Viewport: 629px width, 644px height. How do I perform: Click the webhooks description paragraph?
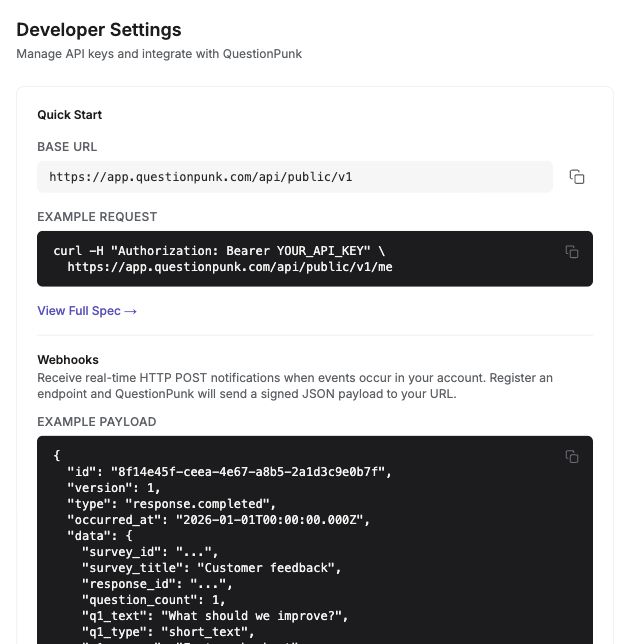coord(295,386)
